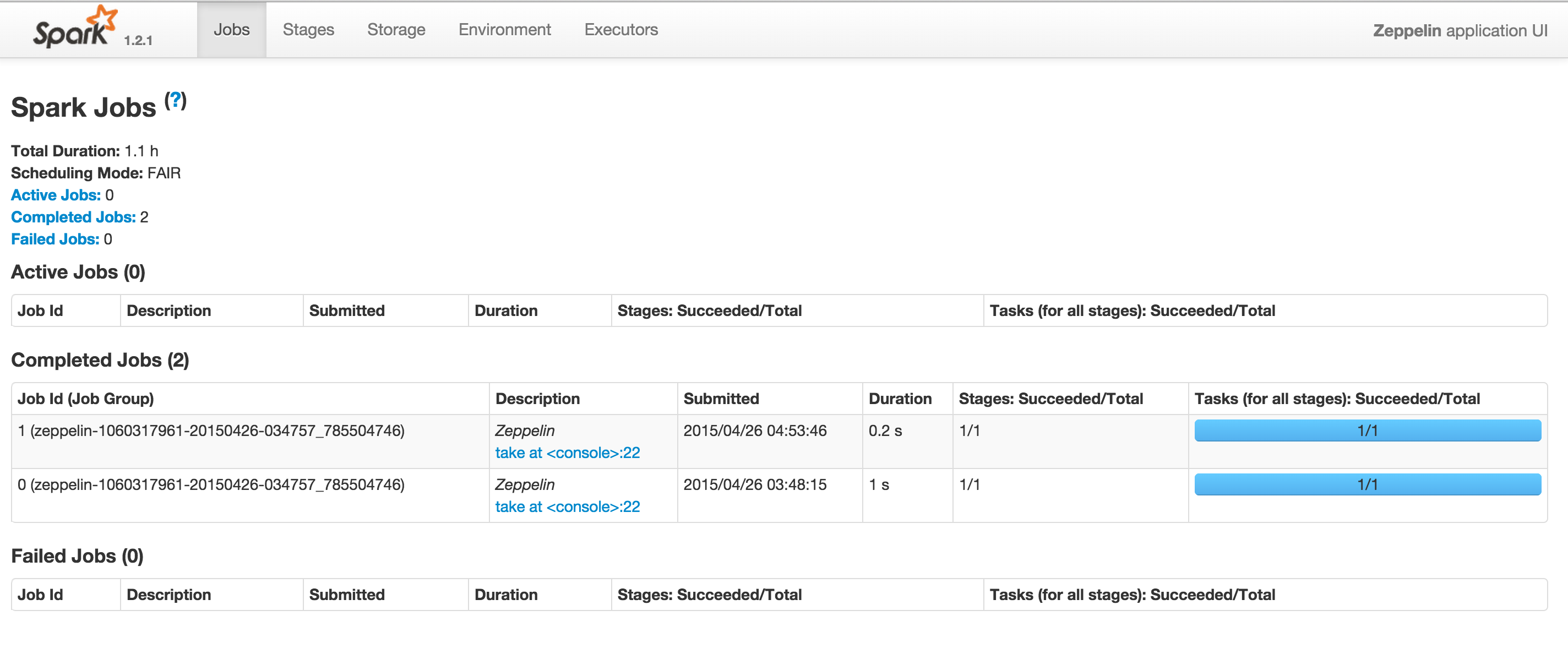Open 'take at <console>:22' link for job 0
1568x654 pixels.
coord(567,507)
